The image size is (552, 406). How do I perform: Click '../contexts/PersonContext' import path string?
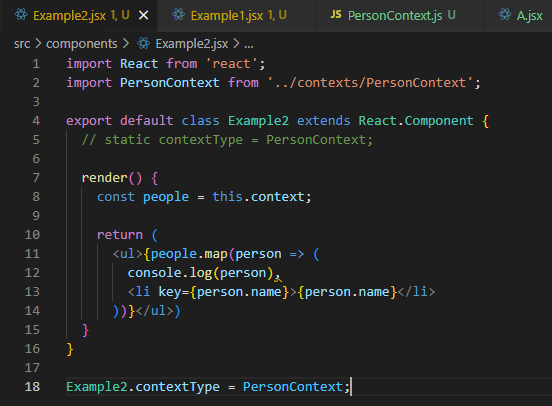point(370,83)
